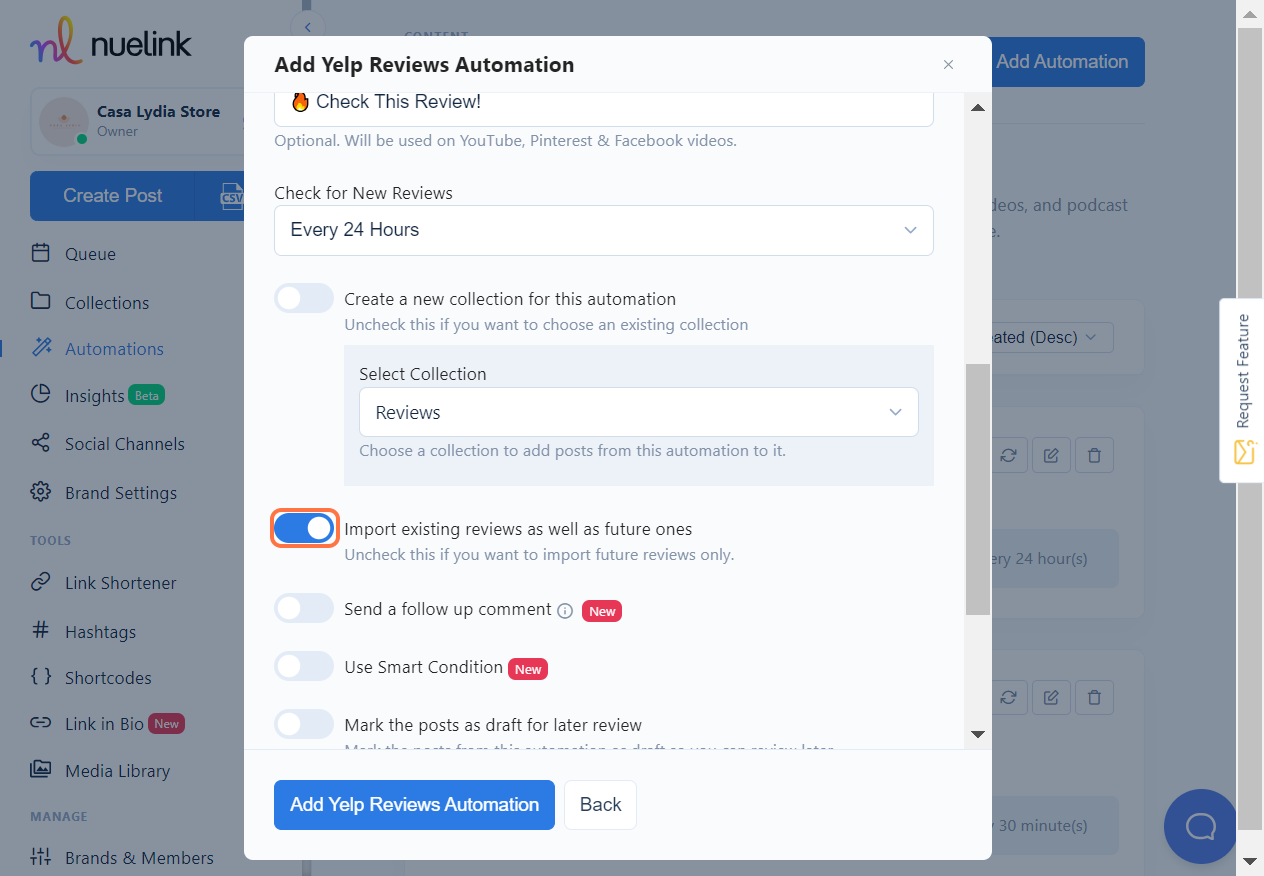Select Automations in the sidebar
The height and width of the screenshot is (876, 1264).
[x=114, y=349]
